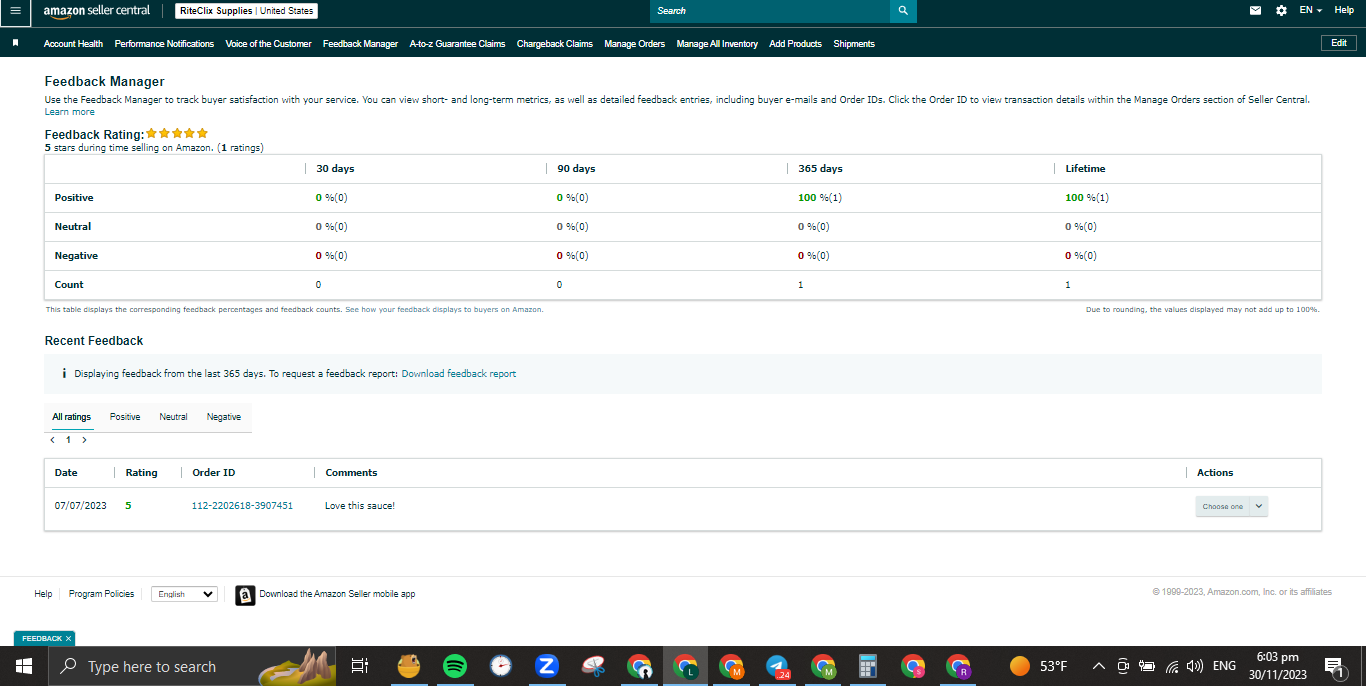Click the Help link at top right
1366x686 pixels.
coord(1344,10)
